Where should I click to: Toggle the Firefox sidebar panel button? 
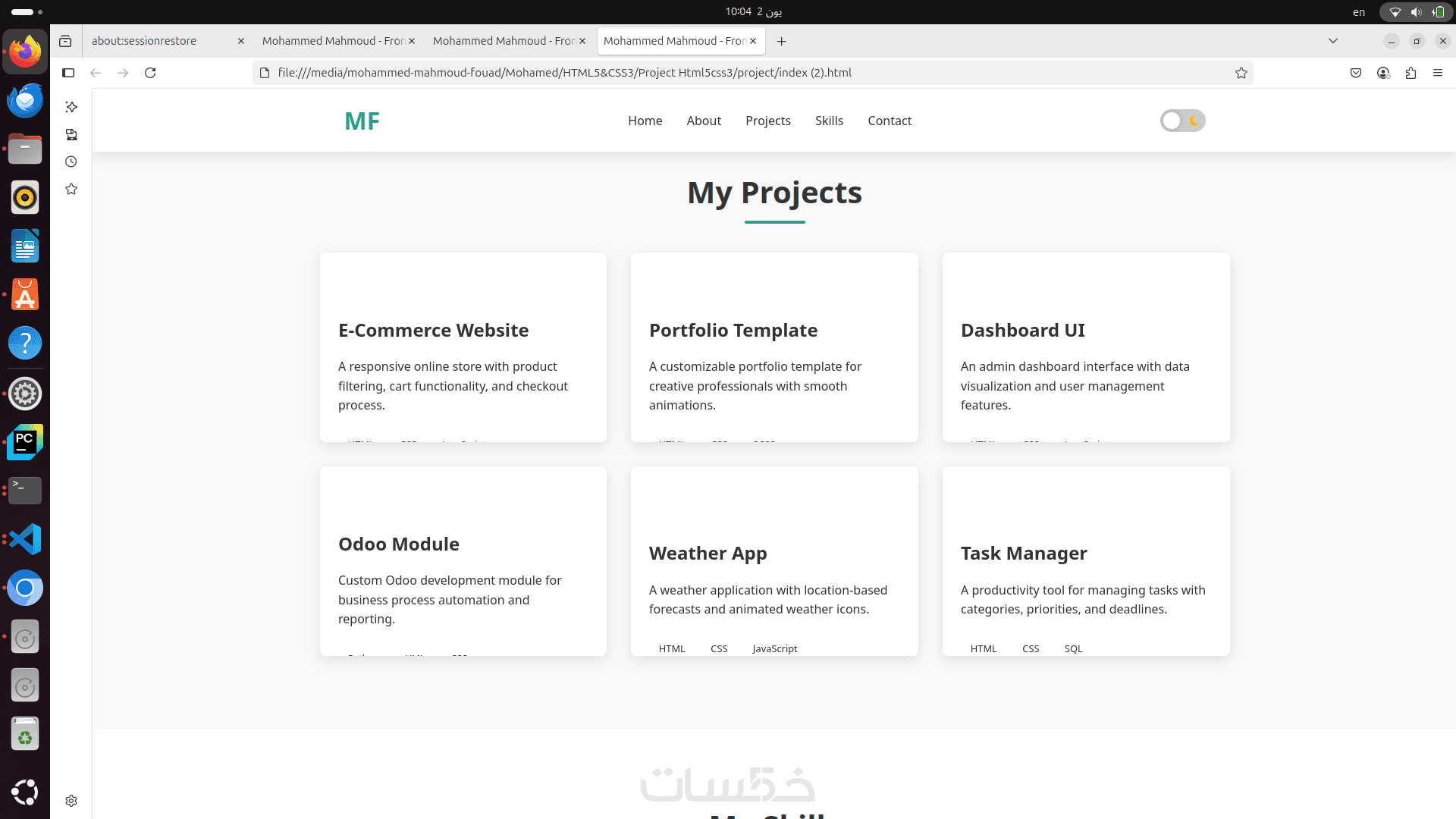click(x=68, y=73)
